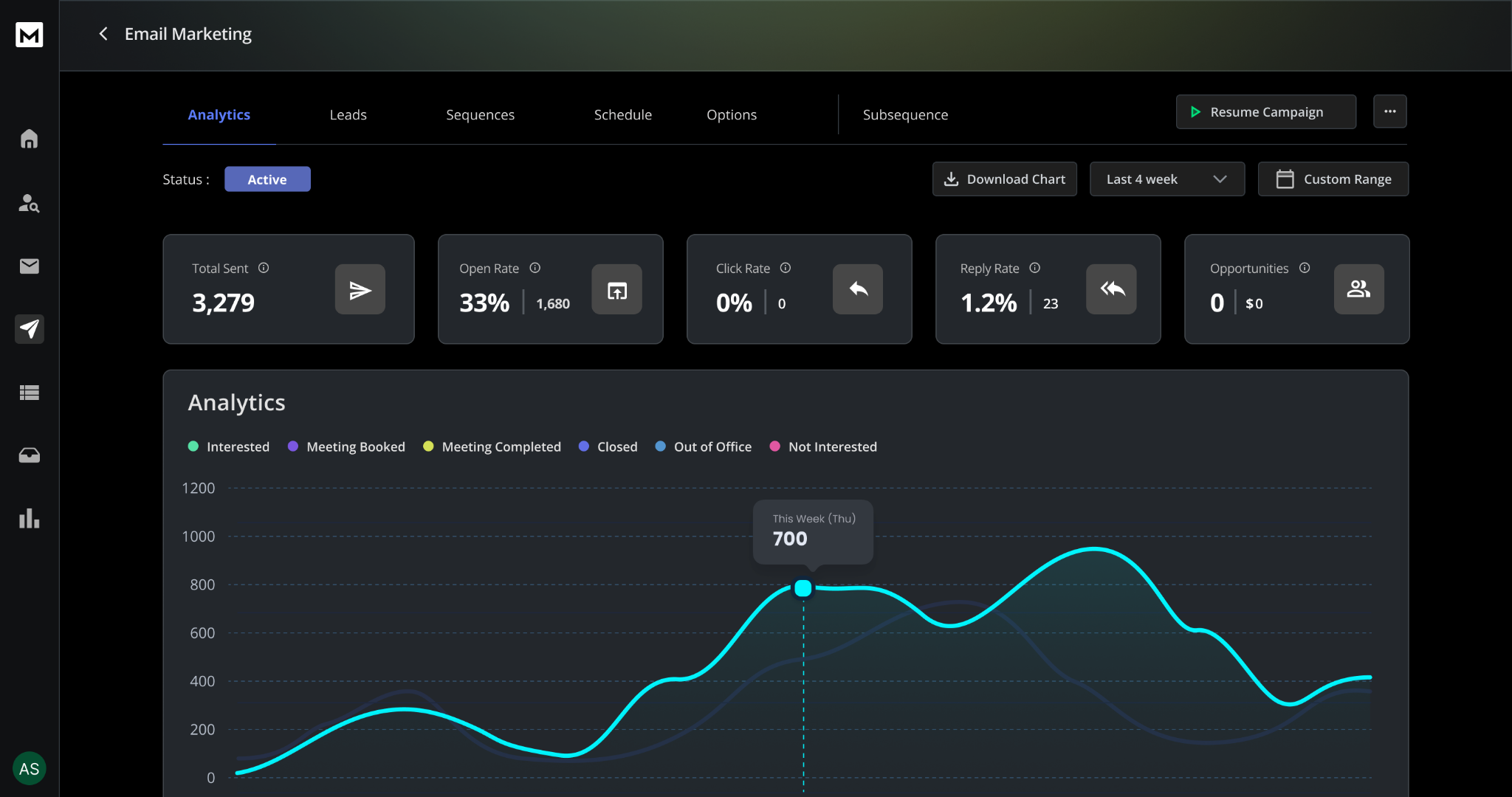Screen dimensions: 1512x797
Task: Select the paper plane campaigns icon
Action: (29, 329)
